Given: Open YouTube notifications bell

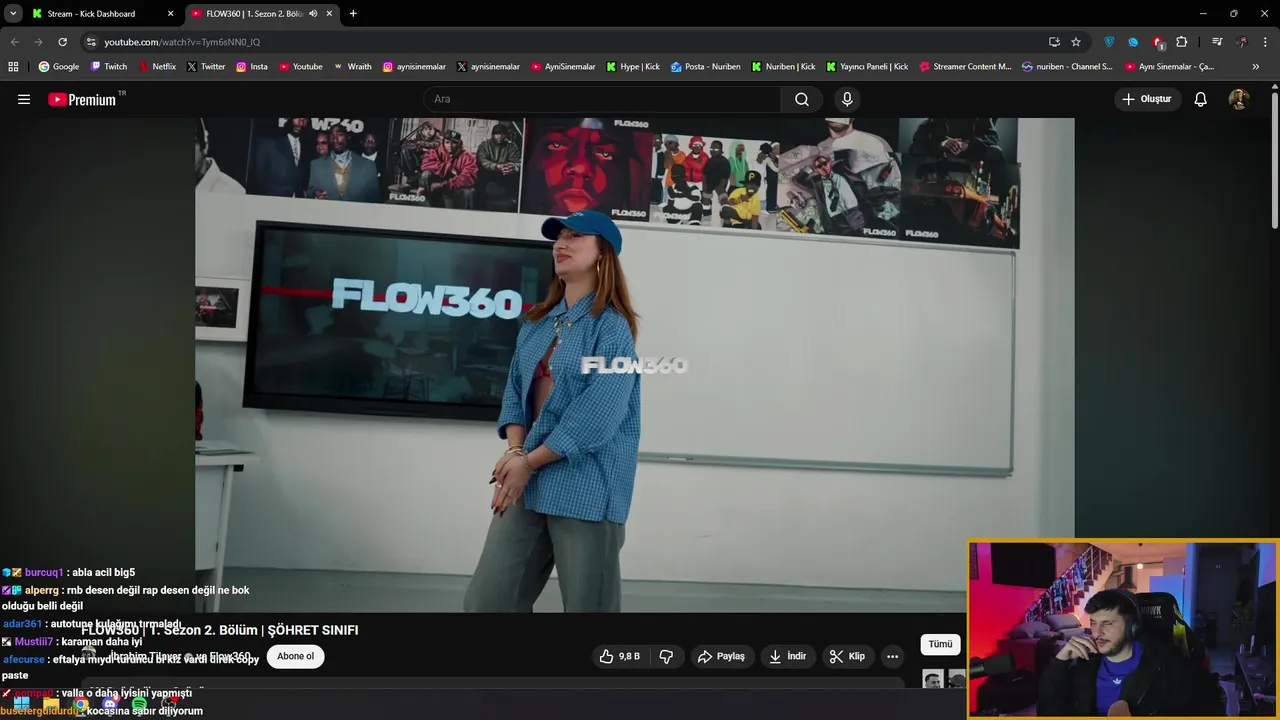Looking at the screenshot, I should click(x=1201, y=99).
